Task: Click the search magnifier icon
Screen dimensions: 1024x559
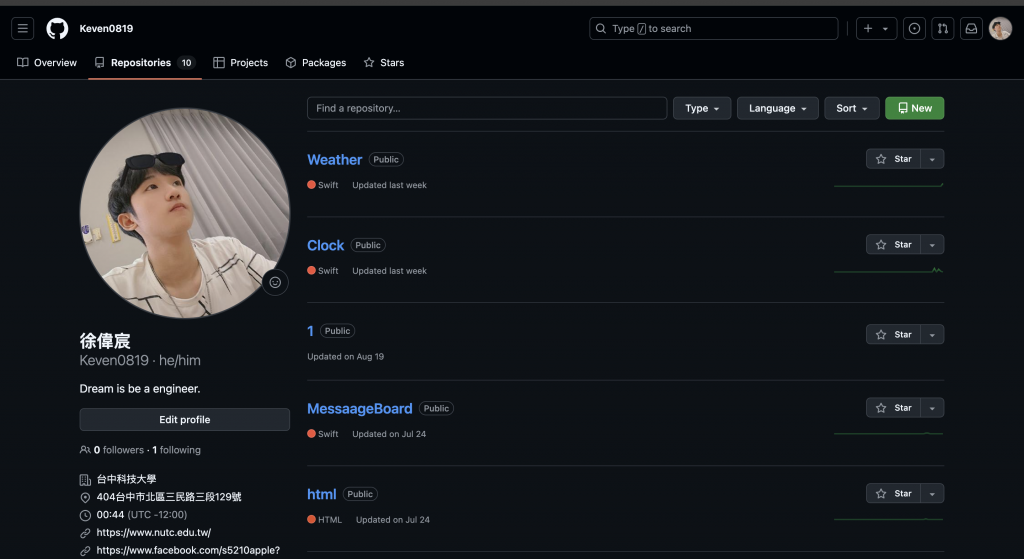Action: (x=601, y=29)
